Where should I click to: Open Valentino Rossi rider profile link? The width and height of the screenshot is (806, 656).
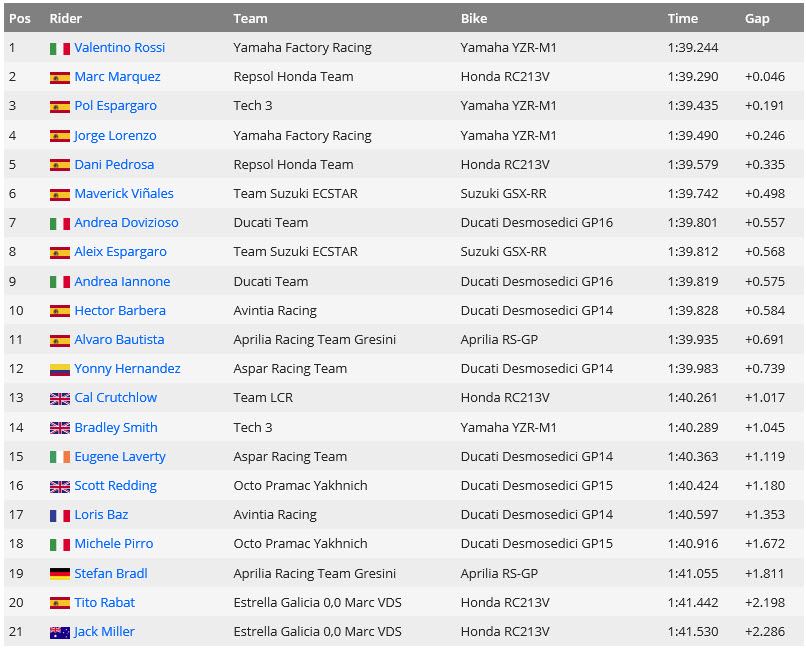click(x=119, y=48)
